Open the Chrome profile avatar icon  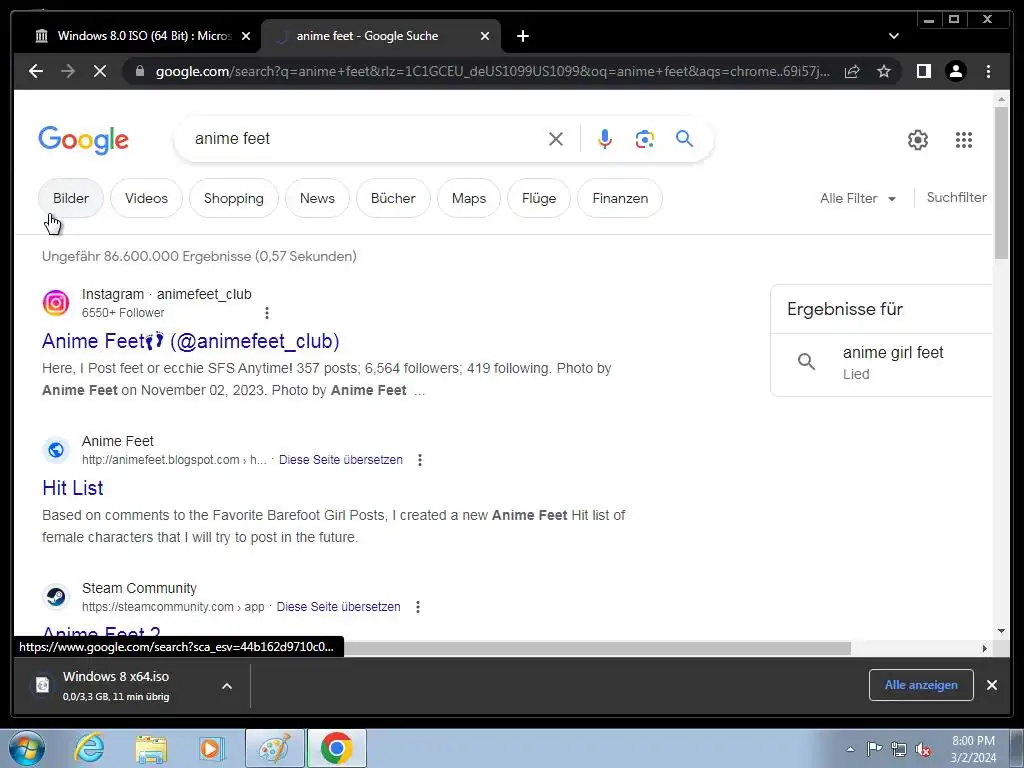pyautogui.click(x=956, y=71)
